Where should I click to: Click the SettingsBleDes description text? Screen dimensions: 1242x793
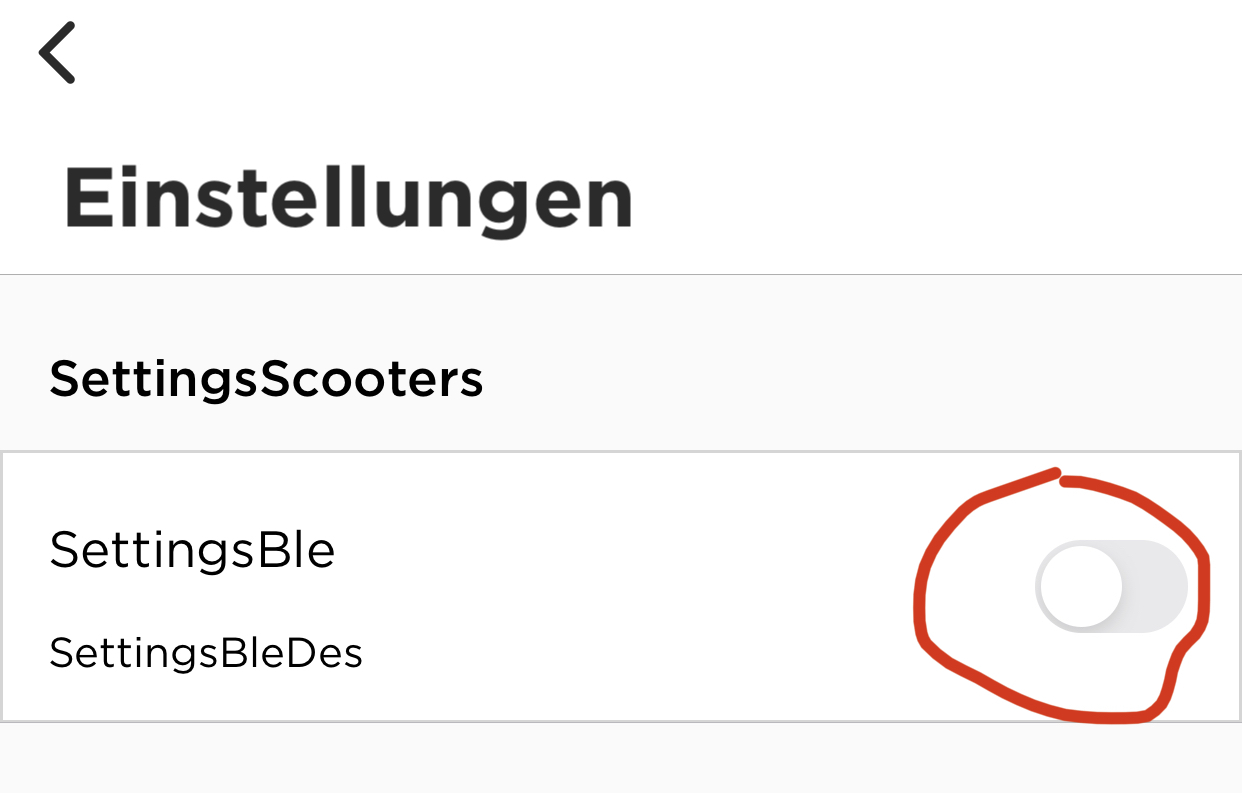click(205, 653)
